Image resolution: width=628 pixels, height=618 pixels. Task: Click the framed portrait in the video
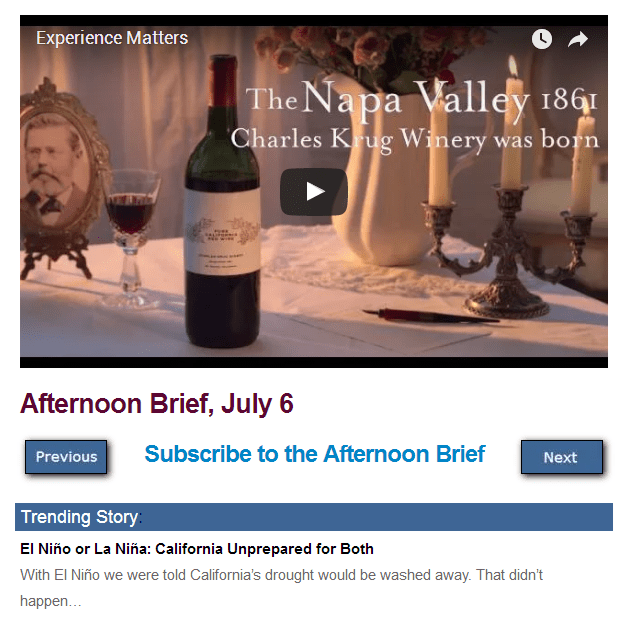(x=60, y=176)
